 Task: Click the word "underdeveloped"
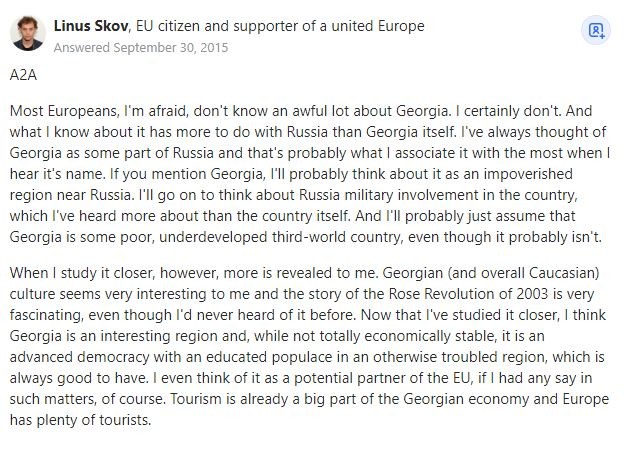(x=213, y=237)
